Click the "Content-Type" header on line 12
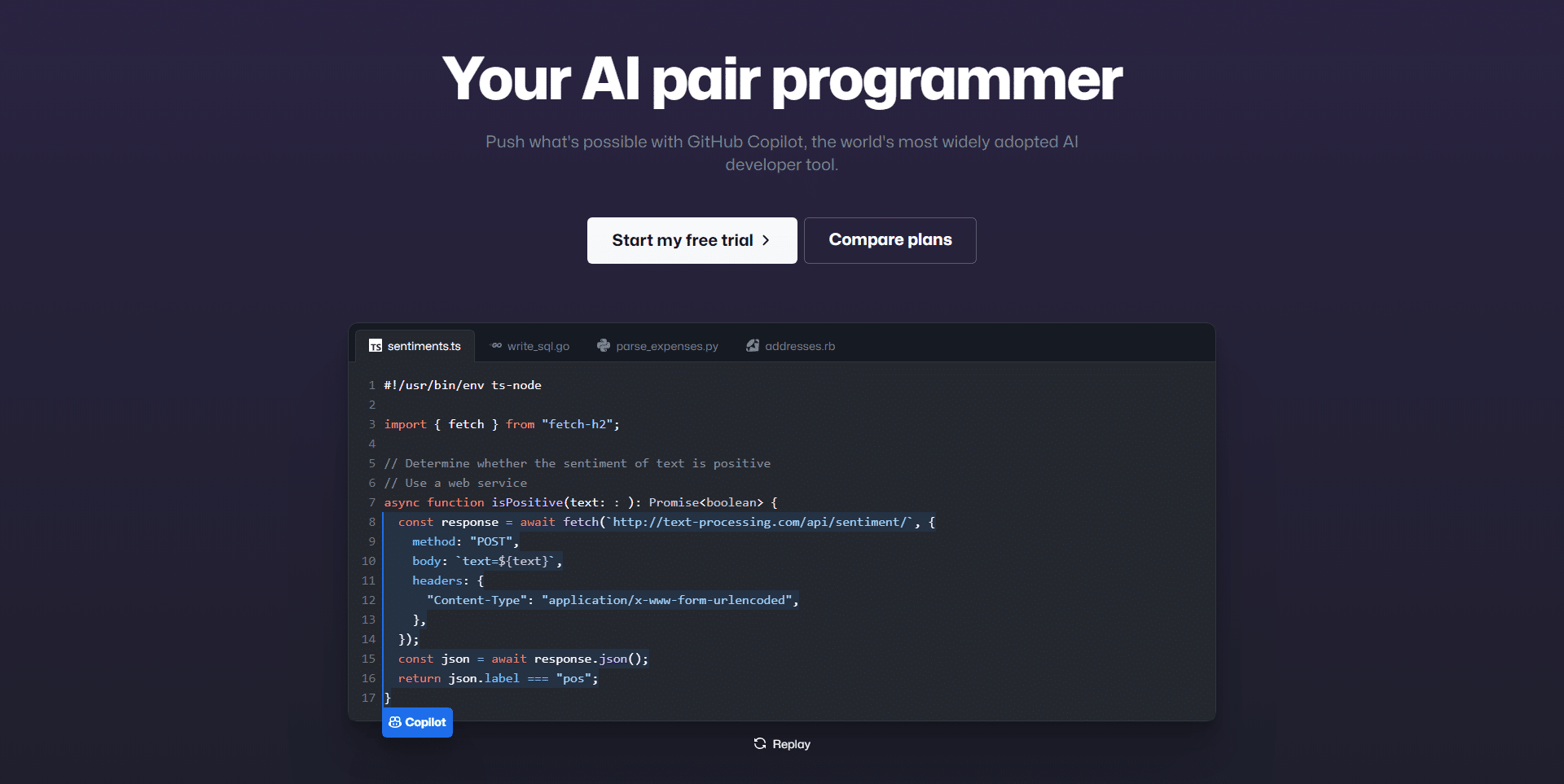The image size is (1564, 784). [x=477, y=600]
